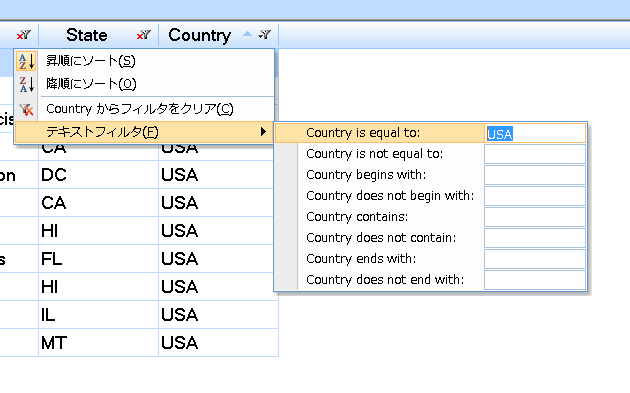This screenshot has width=630, height=393.
Task: Click the 'Country contains' input box
Action: click(x=535, y=217)
